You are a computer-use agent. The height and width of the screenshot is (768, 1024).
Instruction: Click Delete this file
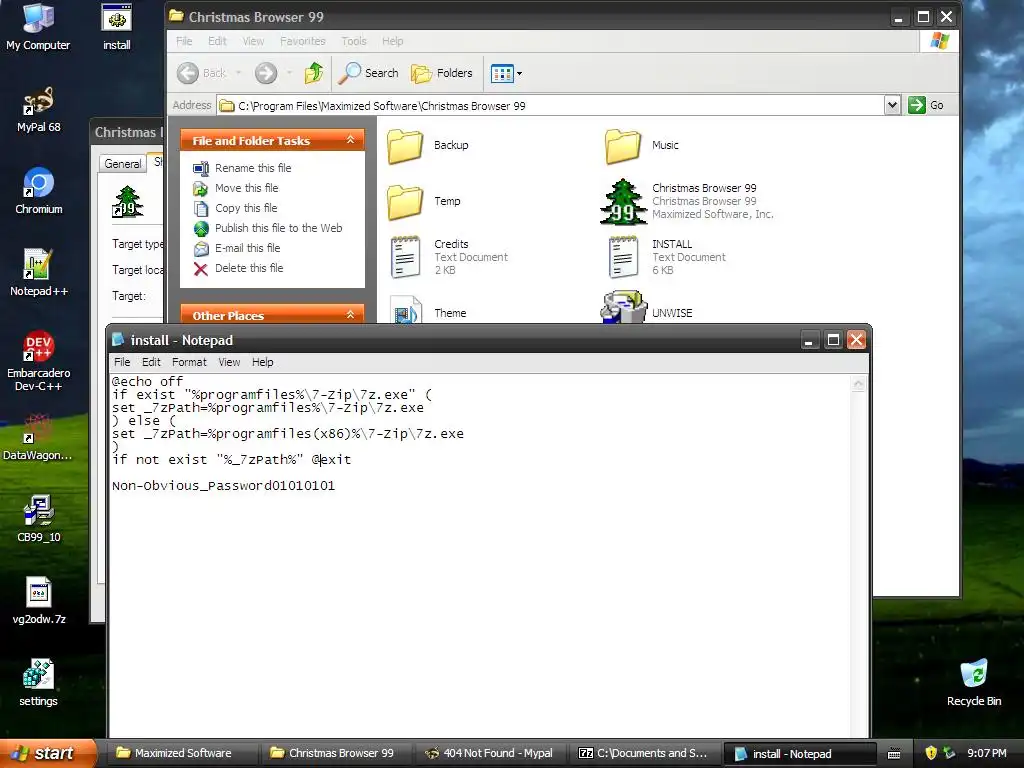pyautogui.click(x=238, y=268)
